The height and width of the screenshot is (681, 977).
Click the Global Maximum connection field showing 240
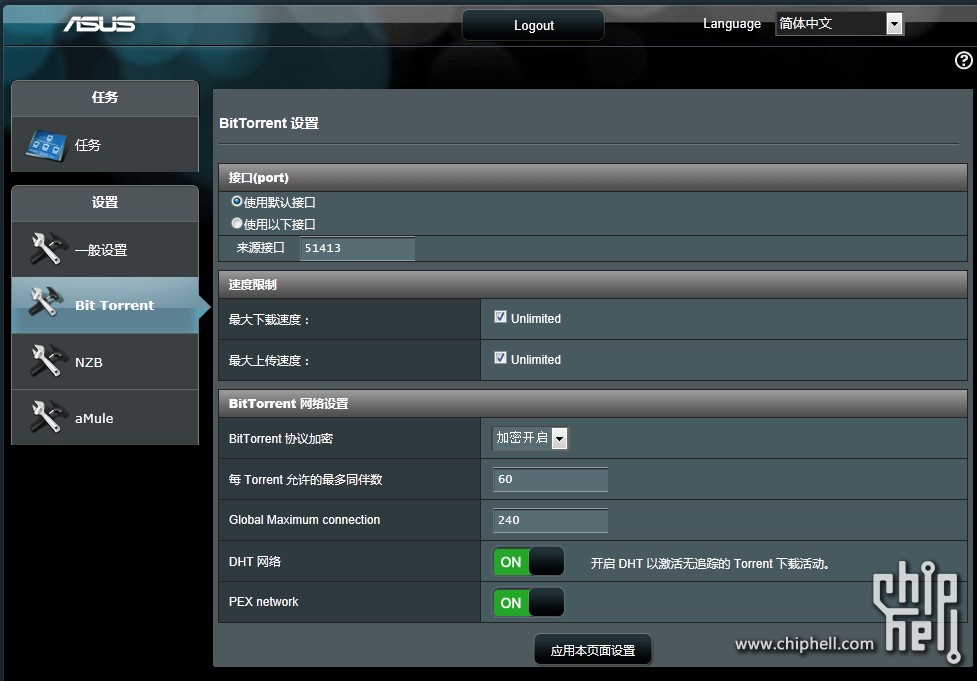pyautogui.click(x=550, y=520)
